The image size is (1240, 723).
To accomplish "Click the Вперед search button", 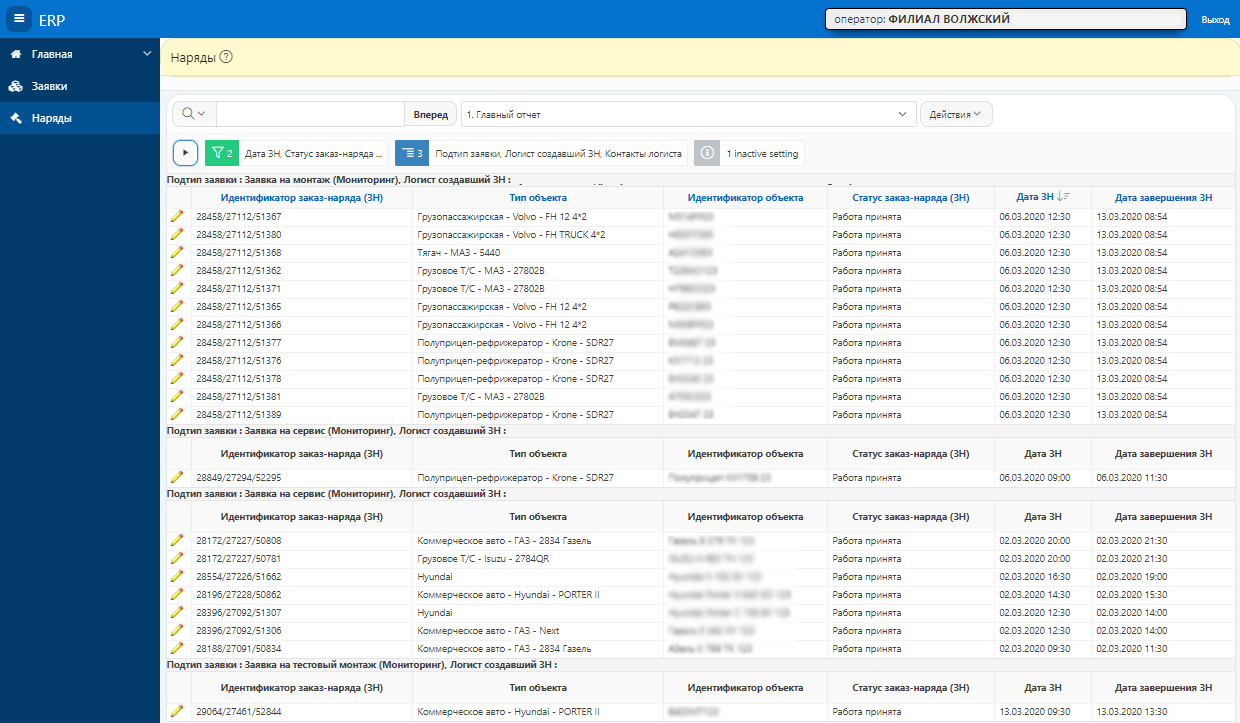I will (431, 114).
